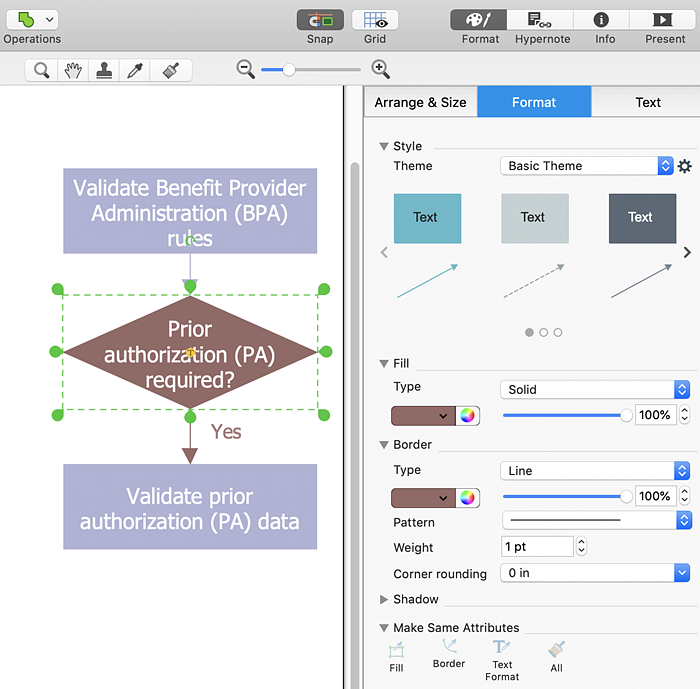
Task: Open the Fill Type Solid dropdown
Action: (595, 389)
